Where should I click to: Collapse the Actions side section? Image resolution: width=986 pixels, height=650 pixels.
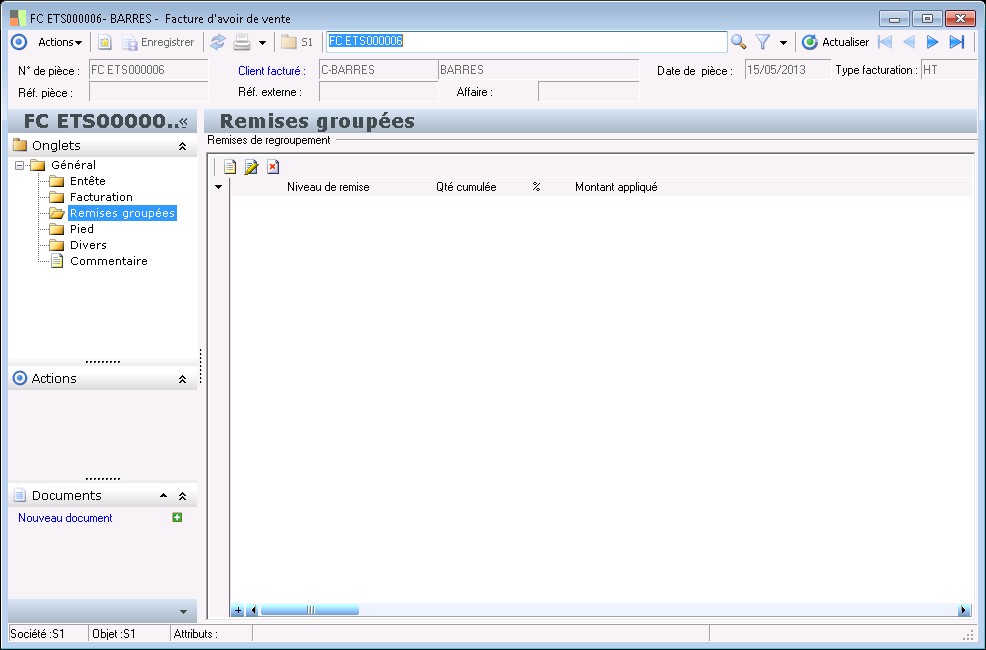pos(182,379)
